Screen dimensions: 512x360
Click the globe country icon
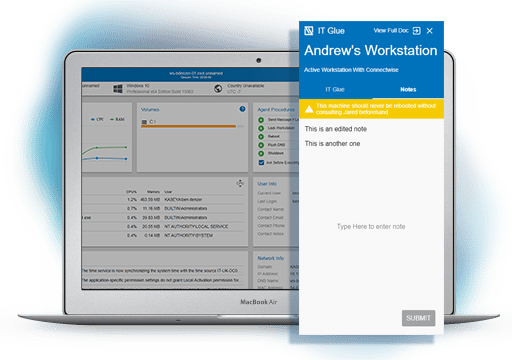pos(218,89)
